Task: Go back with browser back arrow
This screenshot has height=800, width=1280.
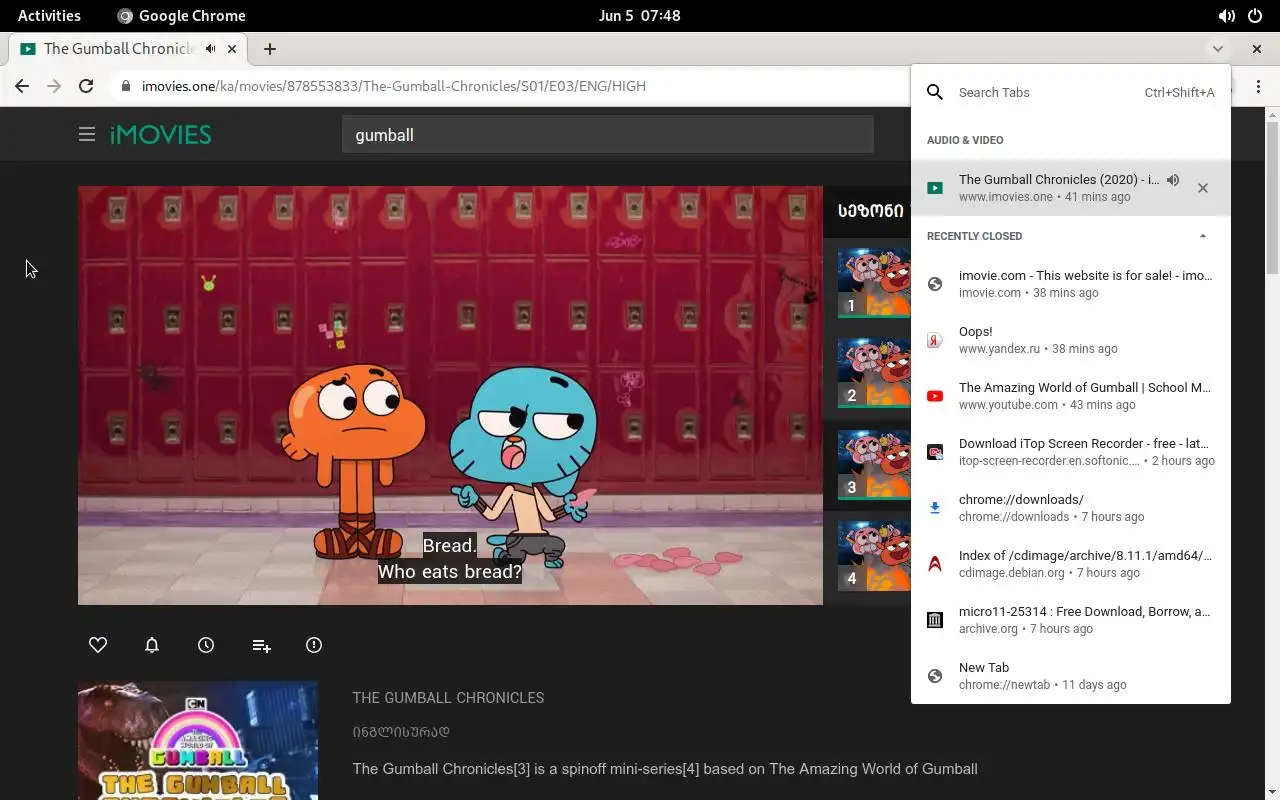Action: pos(22,86)
